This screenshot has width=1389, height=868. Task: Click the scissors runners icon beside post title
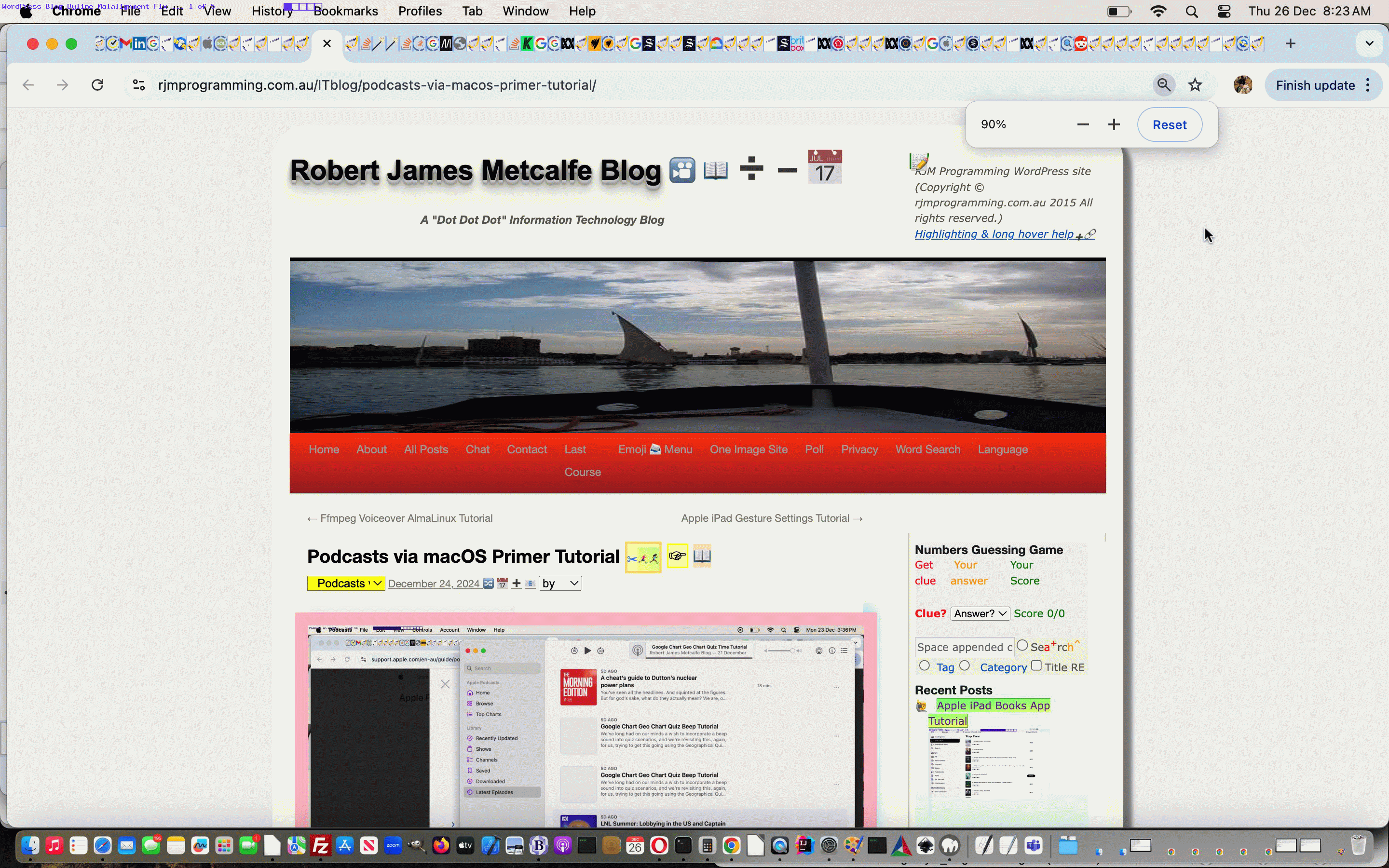click(643, 557)
